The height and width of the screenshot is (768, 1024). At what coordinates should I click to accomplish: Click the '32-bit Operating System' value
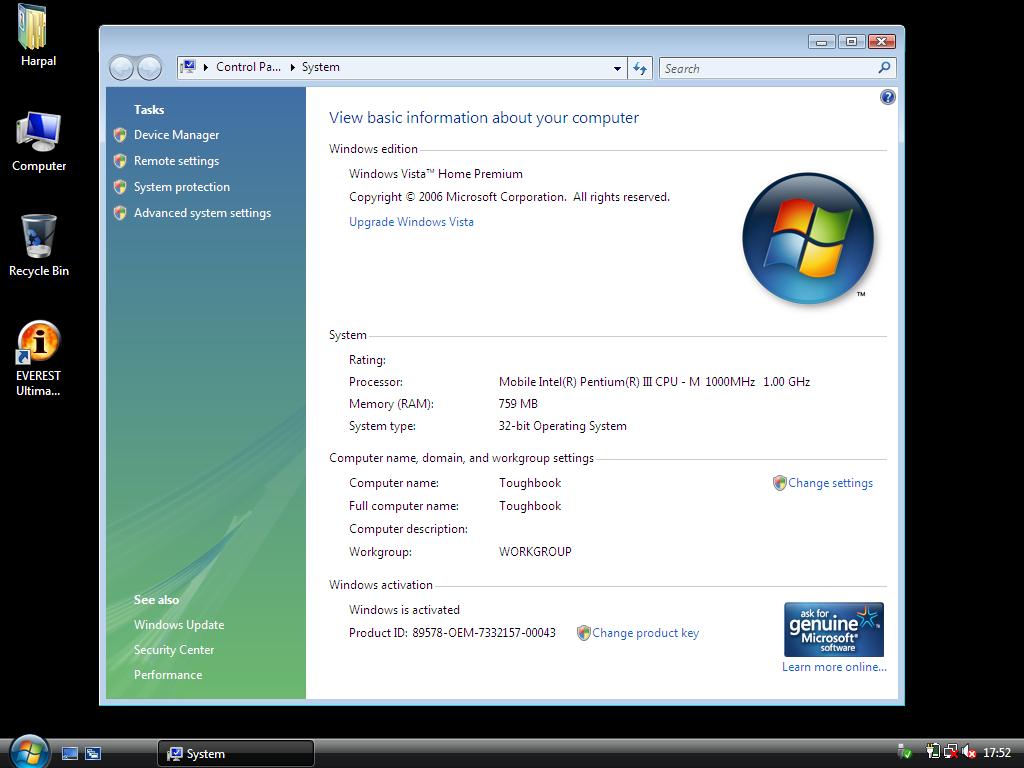(562, 426)
